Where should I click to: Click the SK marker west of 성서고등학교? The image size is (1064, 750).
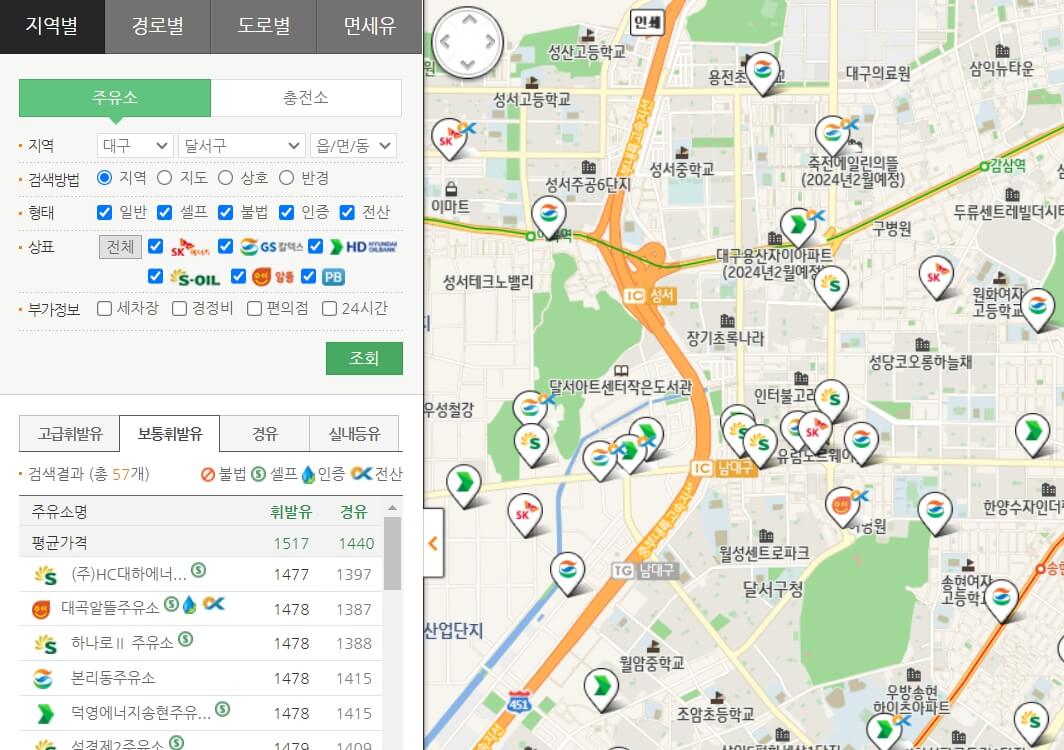click(x=449, y=138)
